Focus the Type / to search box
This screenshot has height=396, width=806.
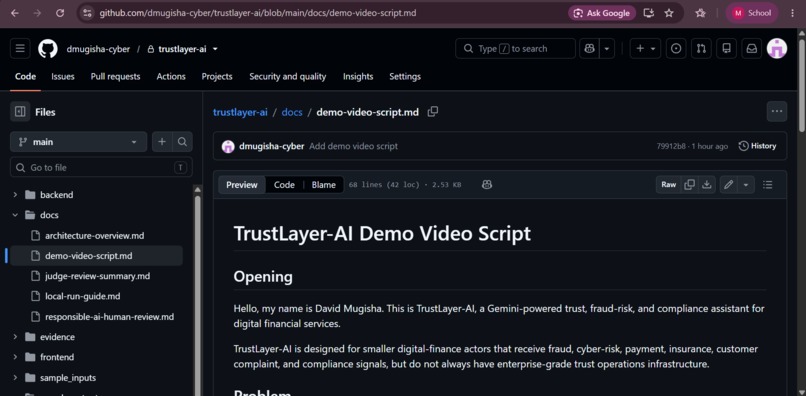click(516, 49)
